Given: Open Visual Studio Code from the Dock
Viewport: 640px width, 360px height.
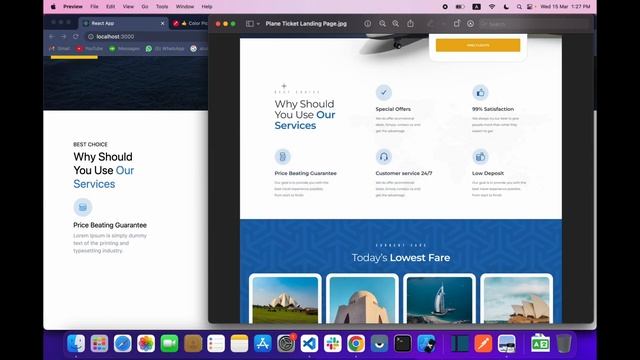Looking at the screenshot, I should (x=309, y=343).
